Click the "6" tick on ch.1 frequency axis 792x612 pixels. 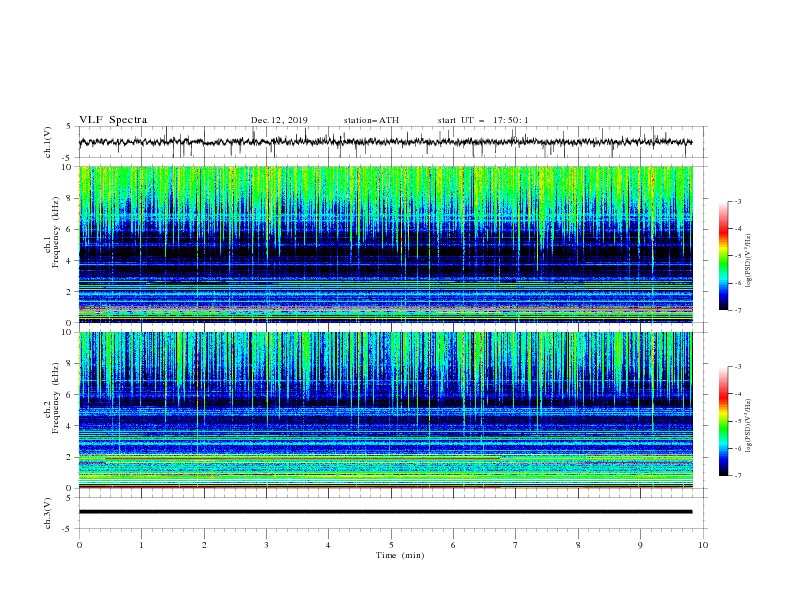point(71,229)
